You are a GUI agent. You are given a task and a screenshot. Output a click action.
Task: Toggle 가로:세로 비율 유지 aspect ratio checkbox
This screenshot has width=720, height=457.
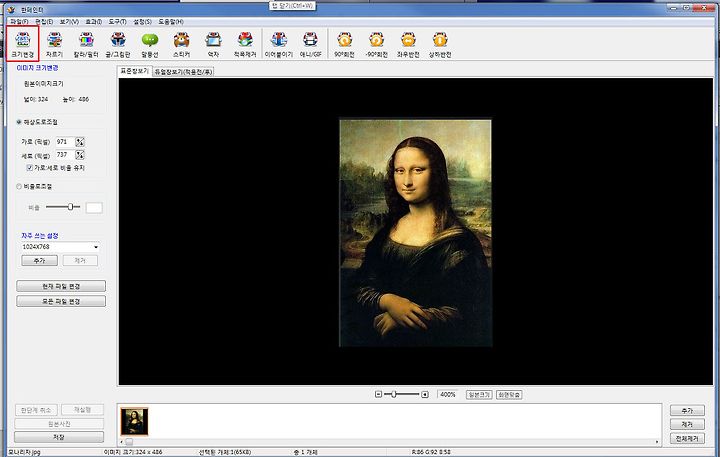tap(30, 168)
